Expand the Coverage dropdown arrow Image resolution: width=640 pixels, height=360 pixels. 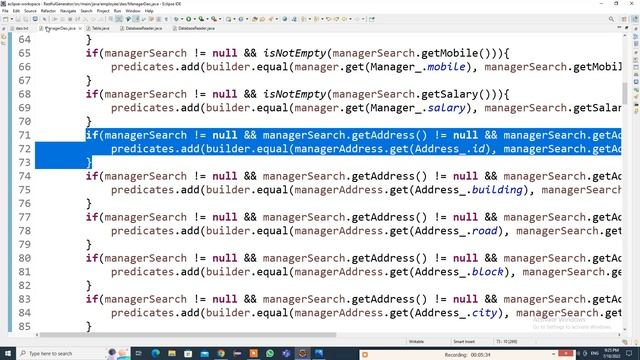pos(207,19)
